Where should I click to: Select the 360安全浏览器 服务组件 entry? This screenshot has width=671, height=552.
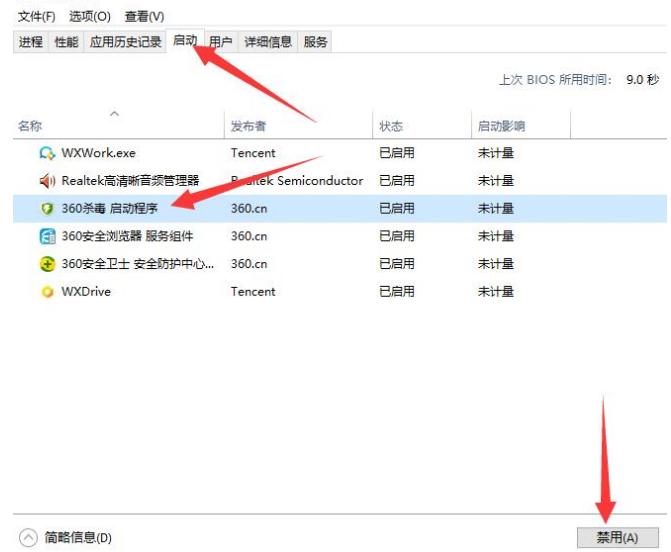[x=127, y=236]
